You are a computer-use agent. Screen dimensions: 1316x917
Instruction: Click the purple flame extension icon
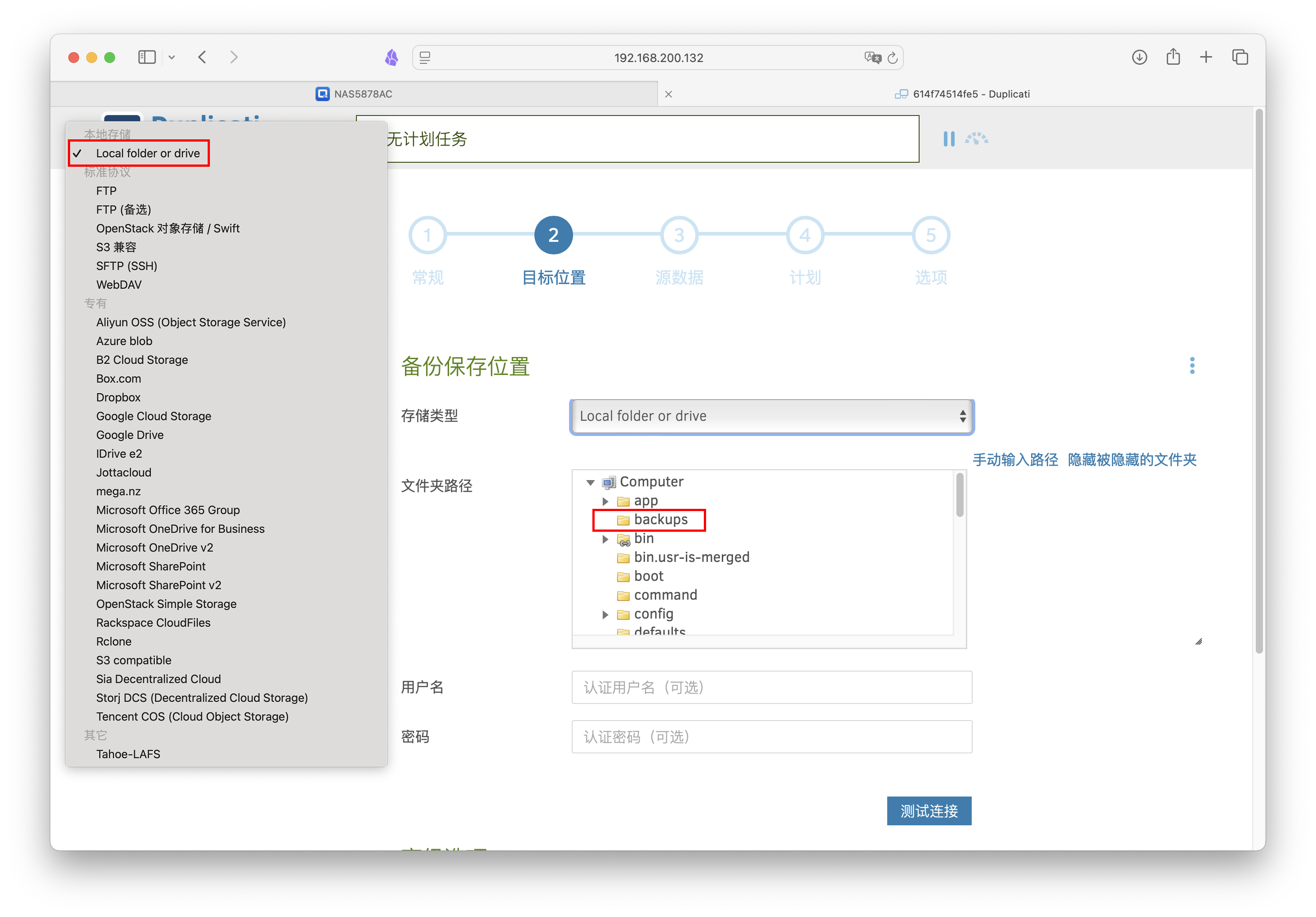(391, 58)
